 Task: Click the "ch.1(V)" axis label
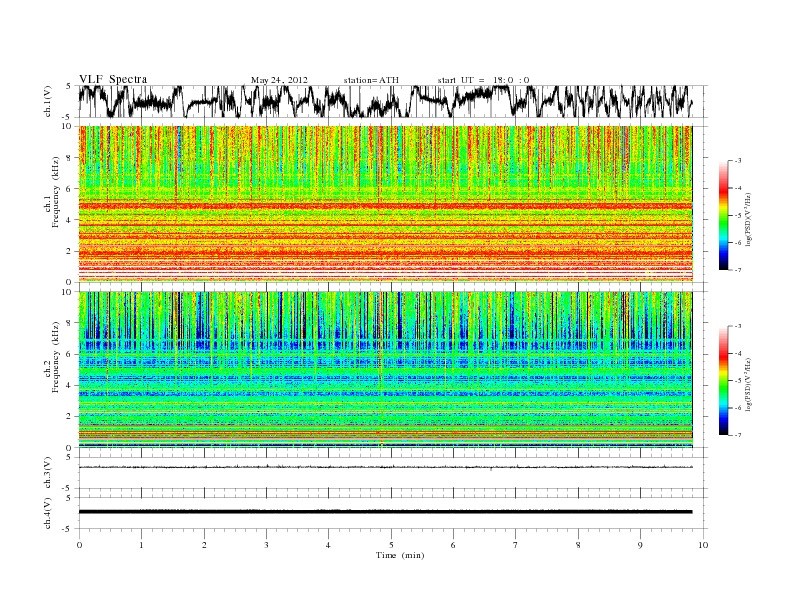pos(48,101)
